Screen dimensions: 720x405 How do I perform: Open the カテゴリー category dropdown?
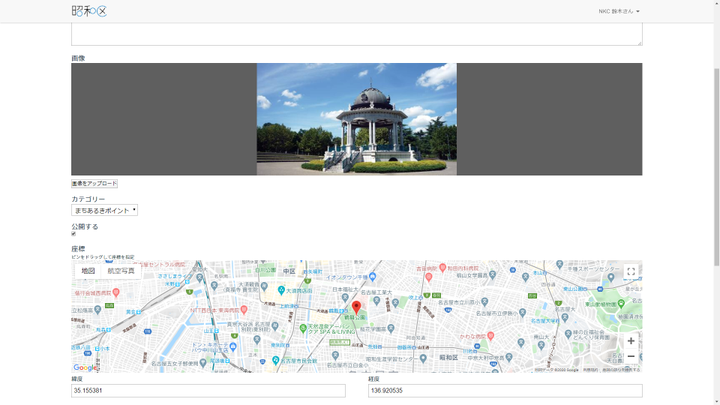click(x=104, y=211)
